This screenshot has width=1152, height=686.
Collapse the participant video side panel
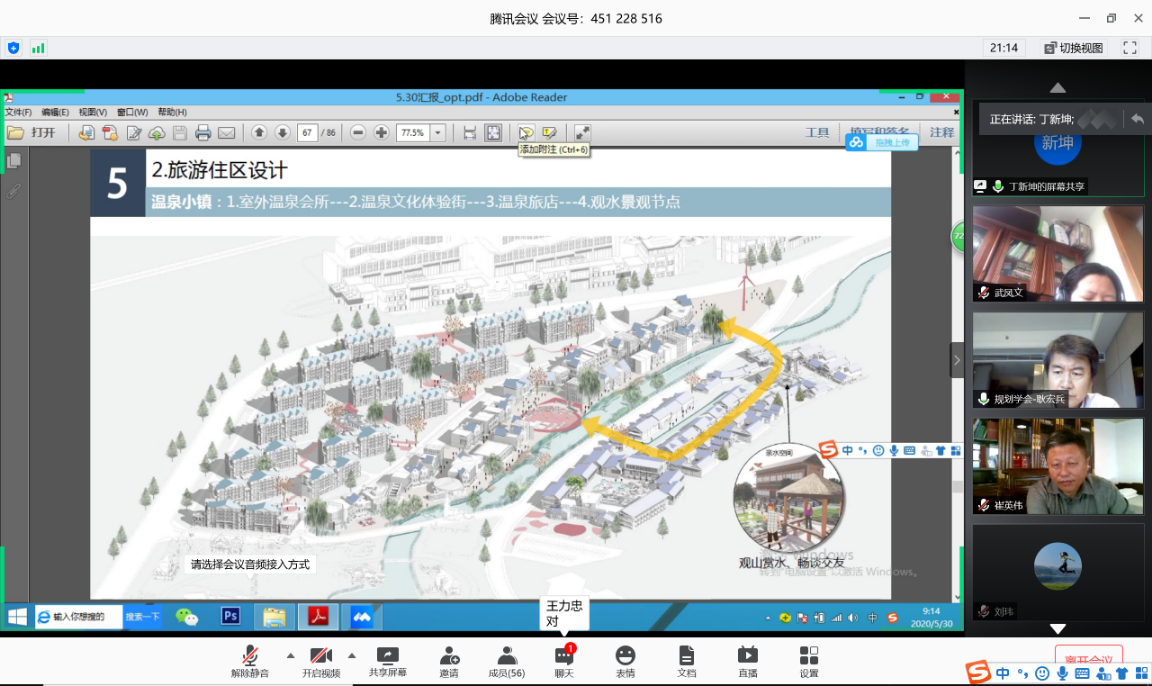click(957, 360)
